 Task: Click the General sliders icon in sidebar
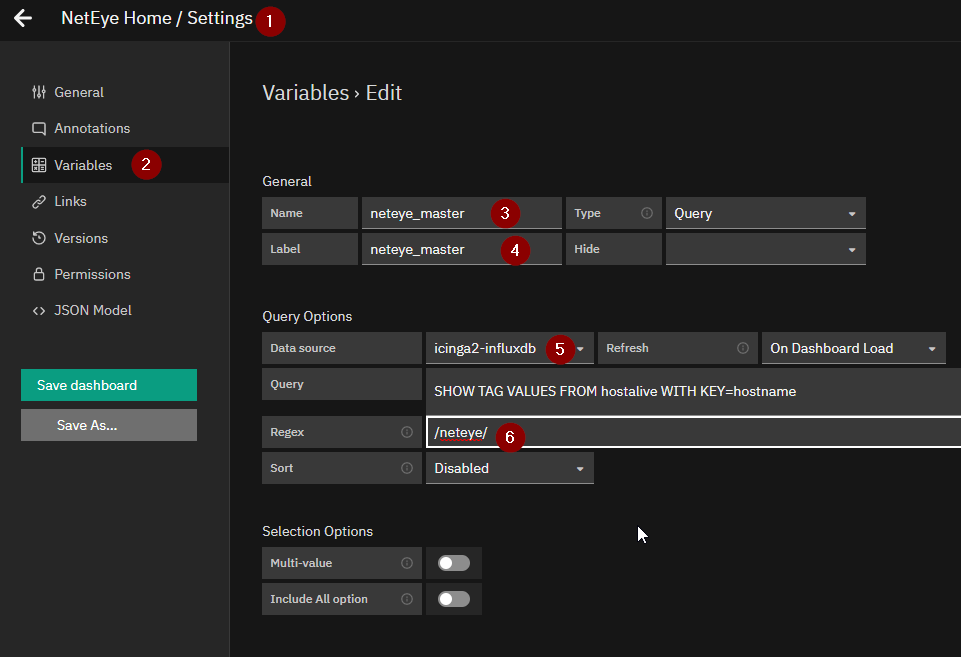point(39,92)
